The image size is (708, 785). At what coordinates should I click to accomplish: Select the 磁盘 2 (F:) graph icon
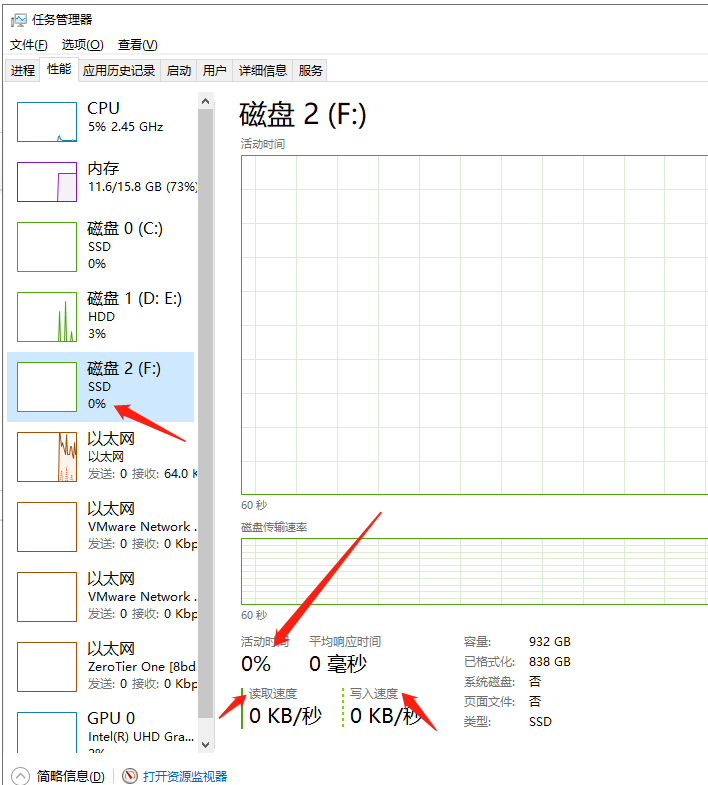(x=47, y=387)
